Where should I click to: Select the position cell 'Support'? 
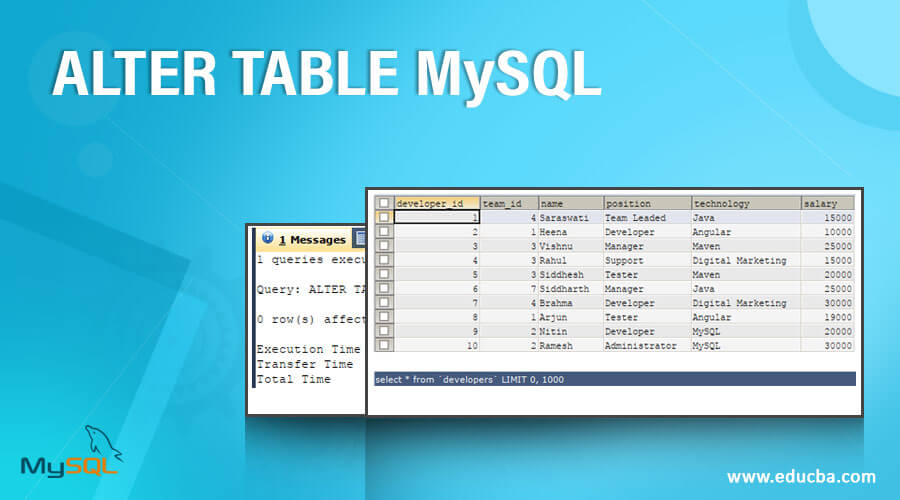647,260
